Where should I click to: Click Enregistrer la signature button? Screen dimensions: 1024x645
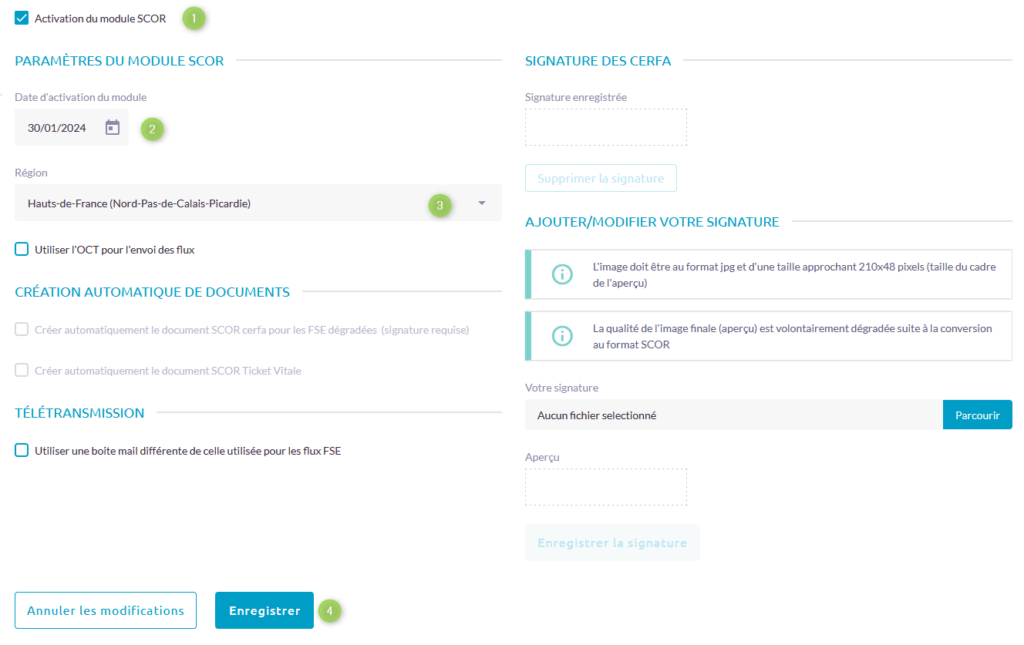611,542
